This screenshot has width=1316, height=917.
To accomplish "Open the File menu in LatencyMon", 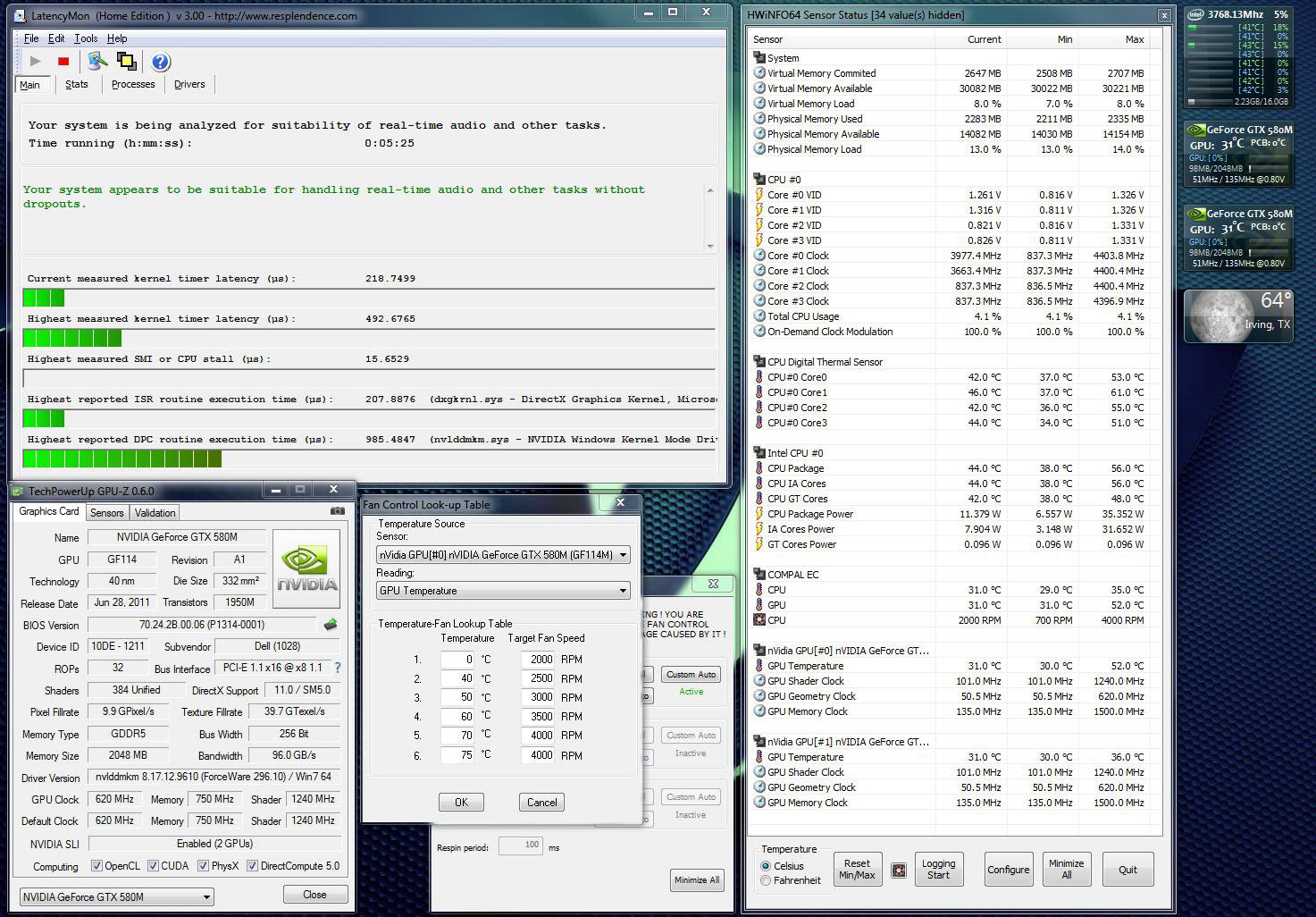I will [31, 38].
